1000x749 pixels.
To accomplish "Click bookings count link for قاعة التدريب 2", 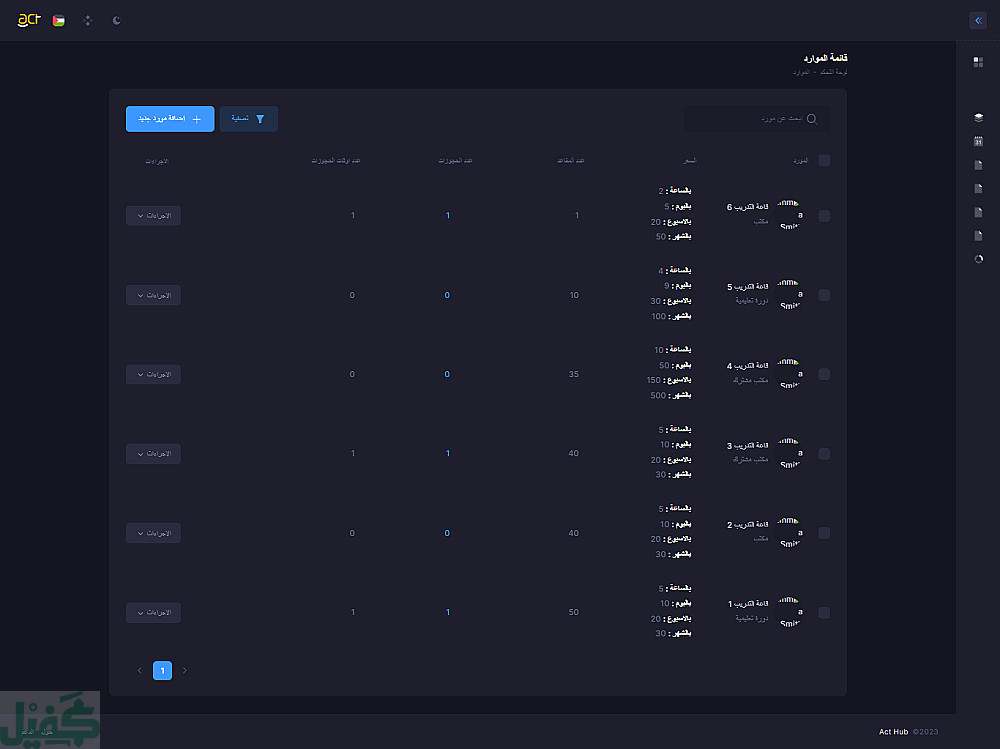I will 447,533.
